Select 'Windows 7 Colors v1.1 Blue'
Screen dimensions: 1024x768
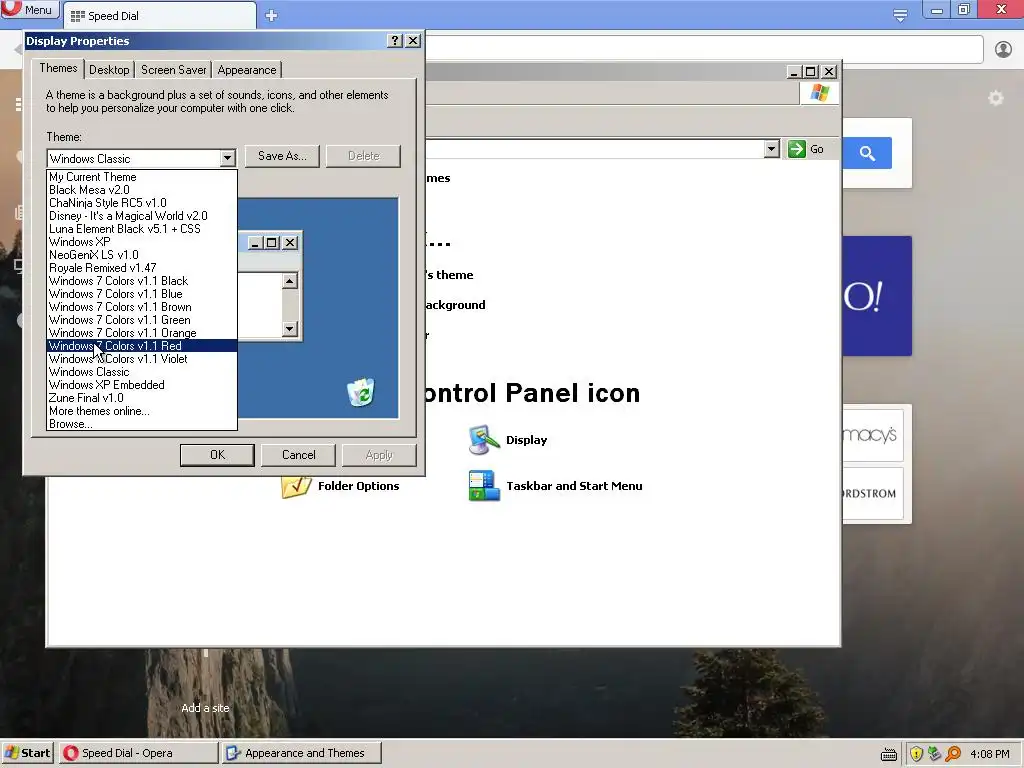(142, 294)
